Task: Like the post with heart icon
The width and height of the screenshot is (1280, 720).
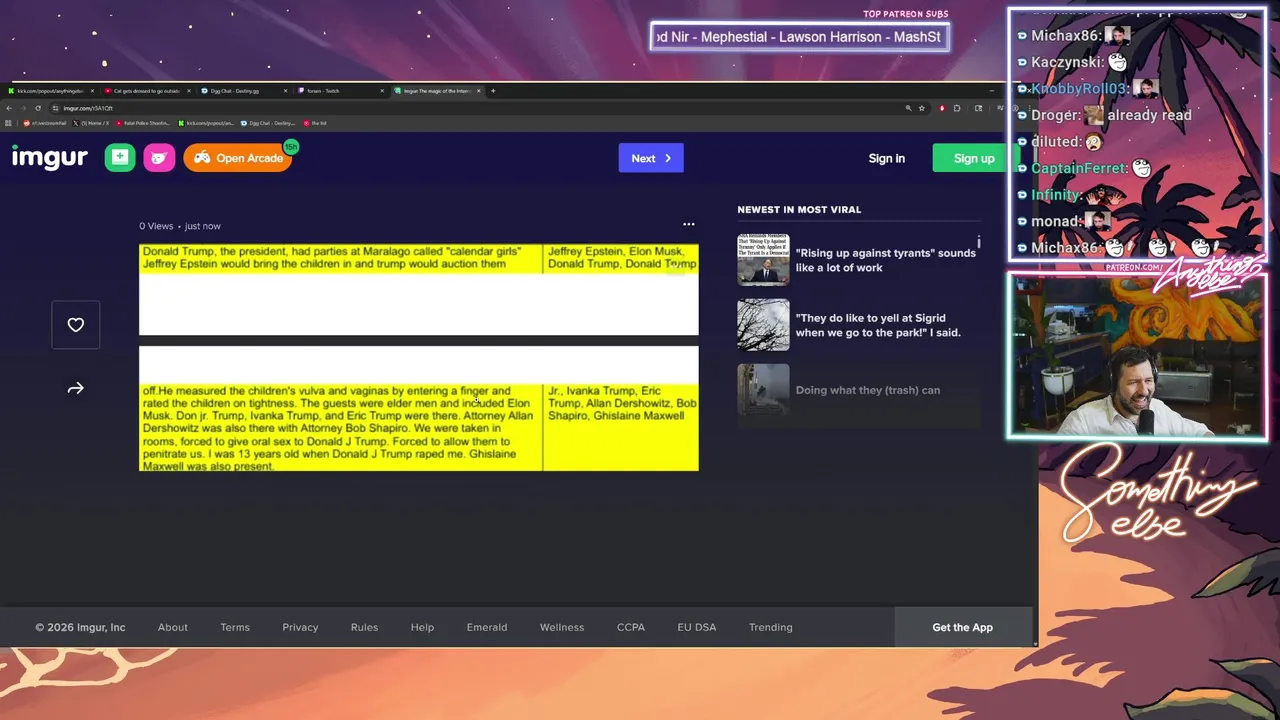Action: [x=76, y=325]
